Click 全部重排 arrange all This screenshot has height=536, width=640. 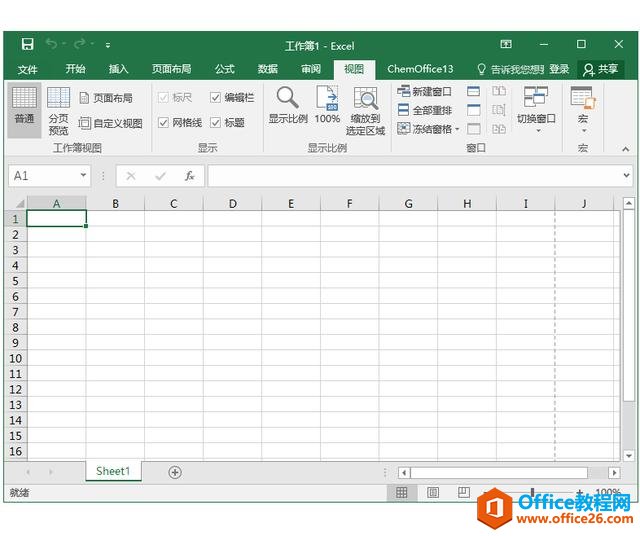(424, 110)
